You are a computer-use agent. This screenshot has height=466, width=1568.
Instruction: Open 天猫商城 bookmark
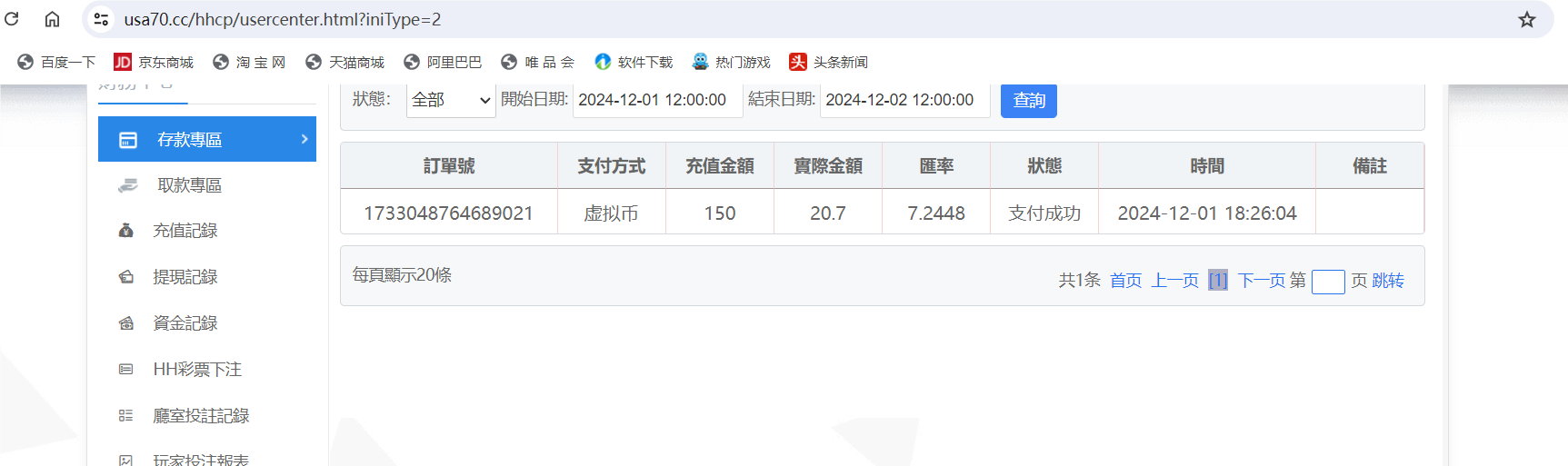[x=345, y=62]
